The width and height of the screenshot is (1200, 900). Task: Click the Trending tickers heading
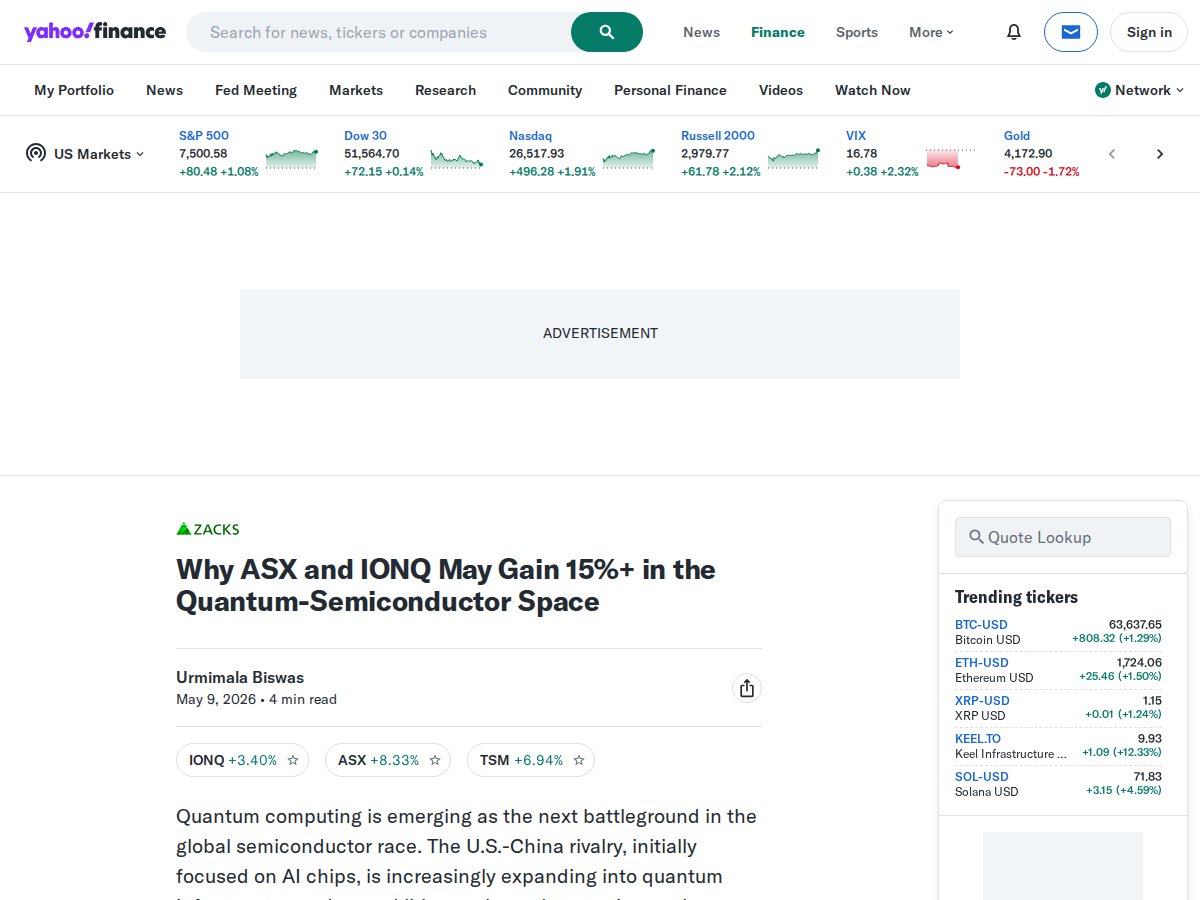tap(1016, 597)
